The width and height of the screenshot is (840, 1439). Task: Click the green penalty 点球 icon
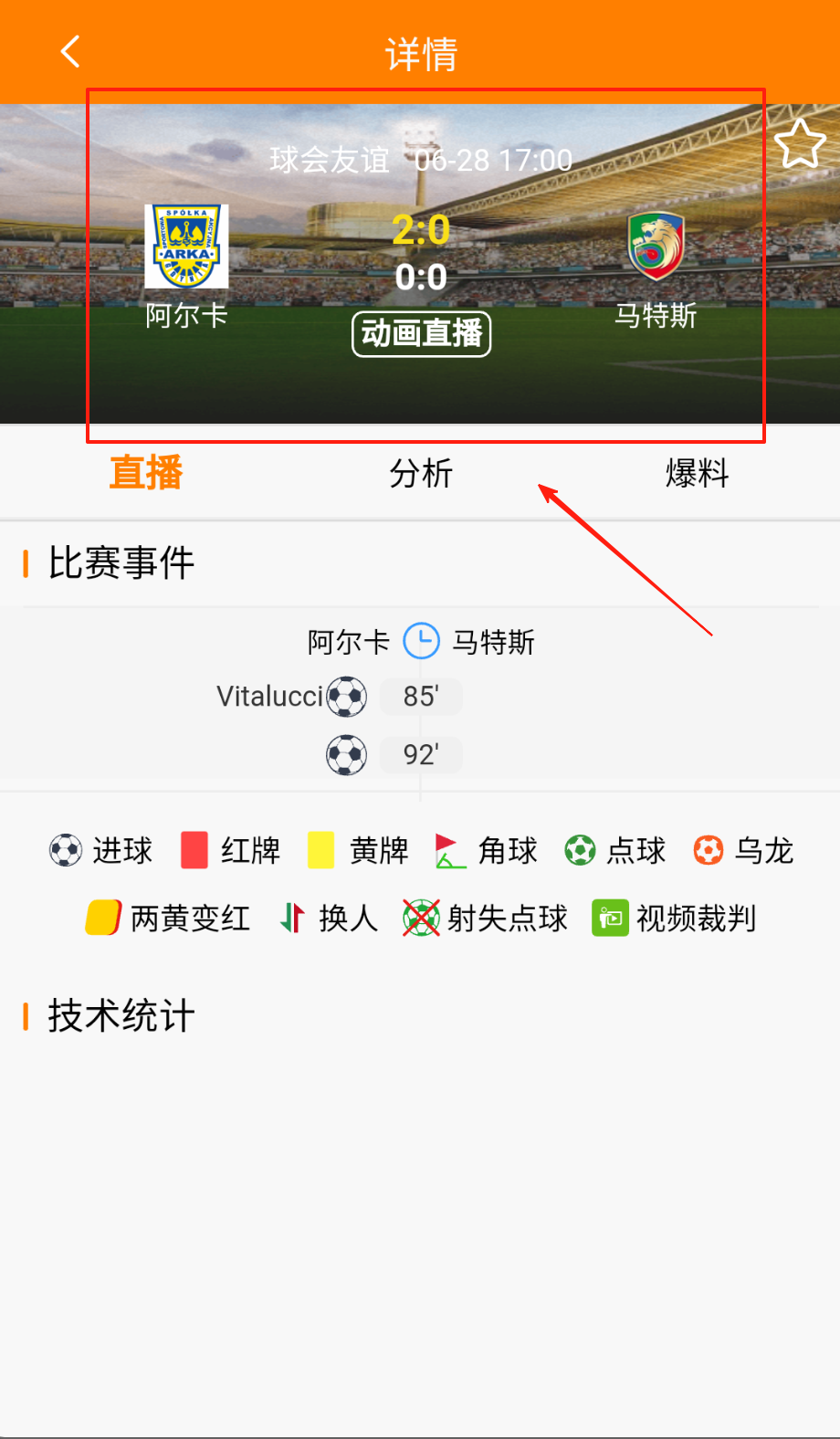point(580,850)
